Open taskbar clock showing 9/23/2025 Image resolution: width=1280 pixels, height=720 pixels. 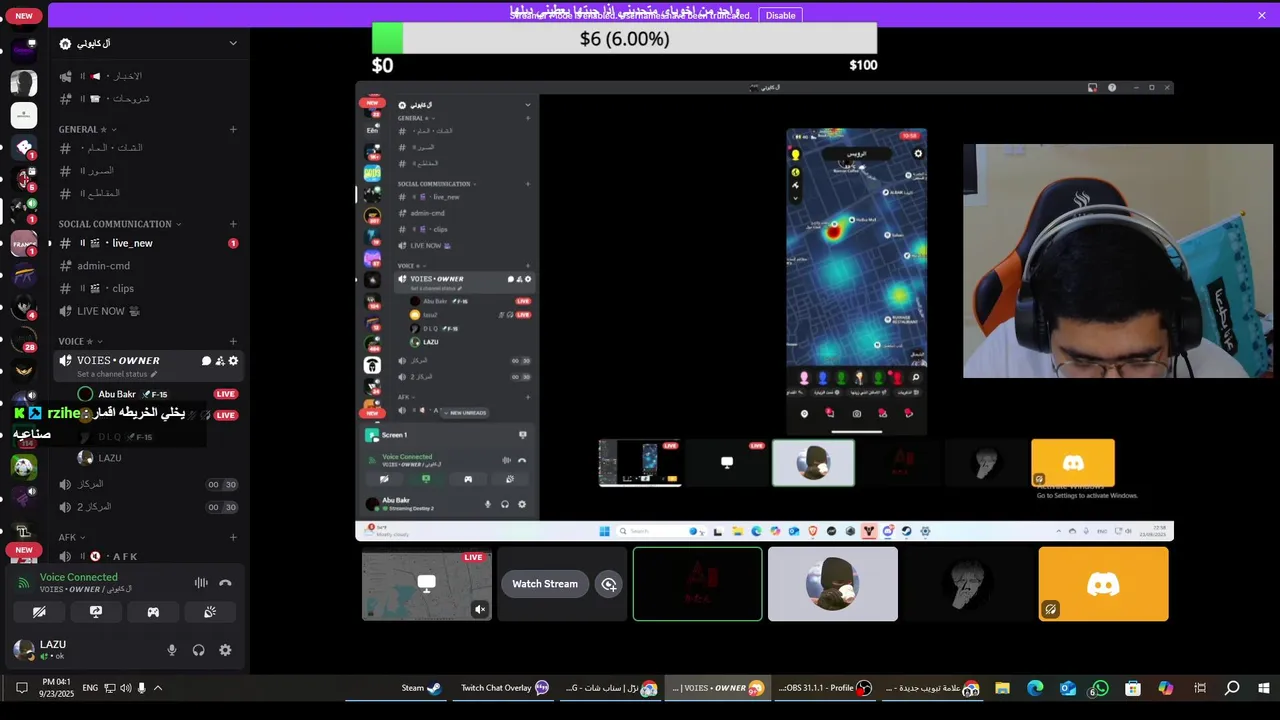[55, 688]
